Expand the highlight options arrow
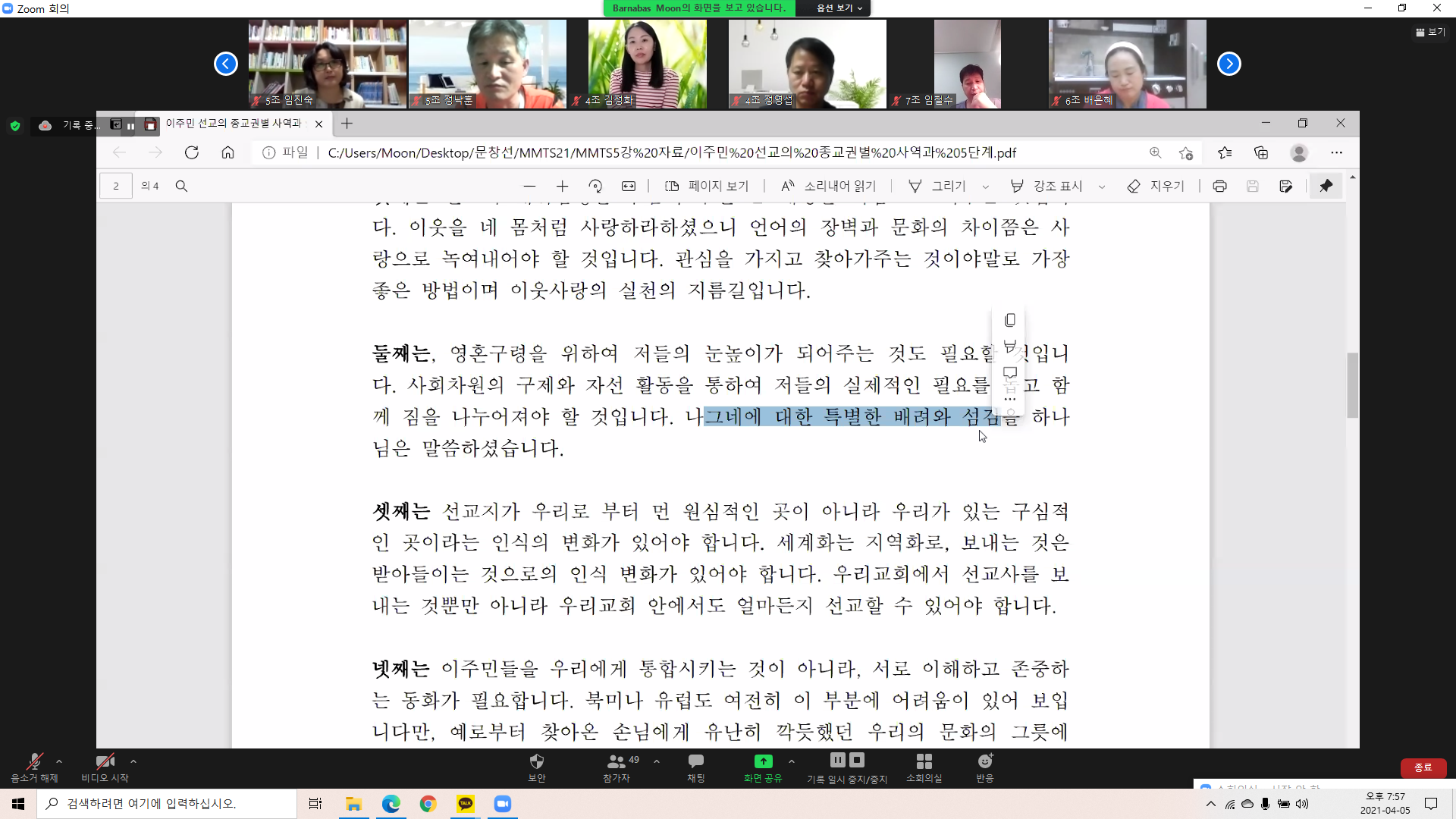1456x819 pixels. pos(1102,187)
